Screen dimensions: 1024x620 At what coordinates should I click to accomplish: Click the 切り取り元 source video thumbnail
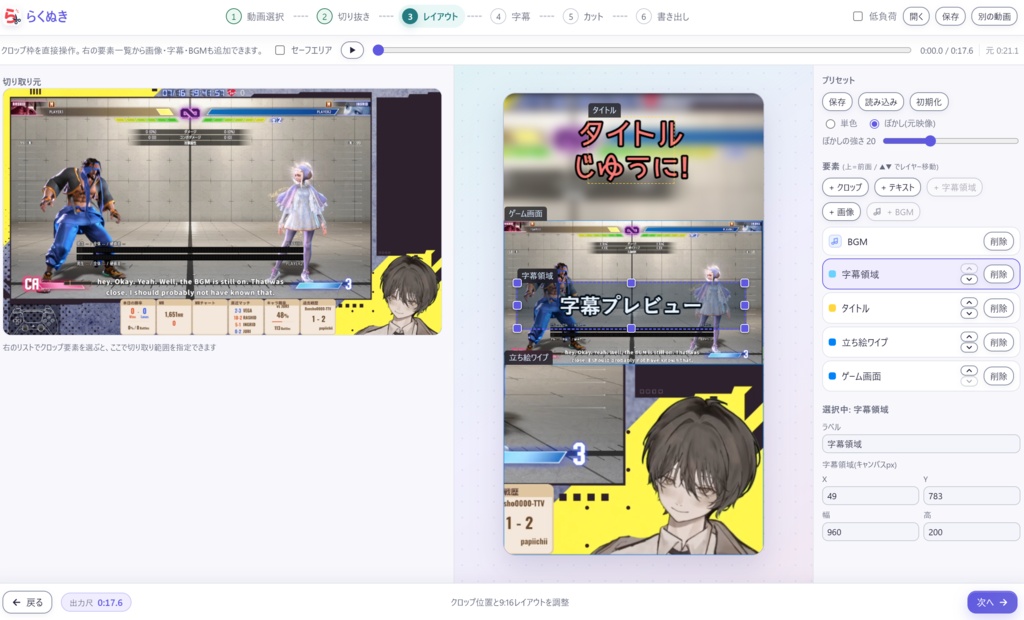point(222,212)
